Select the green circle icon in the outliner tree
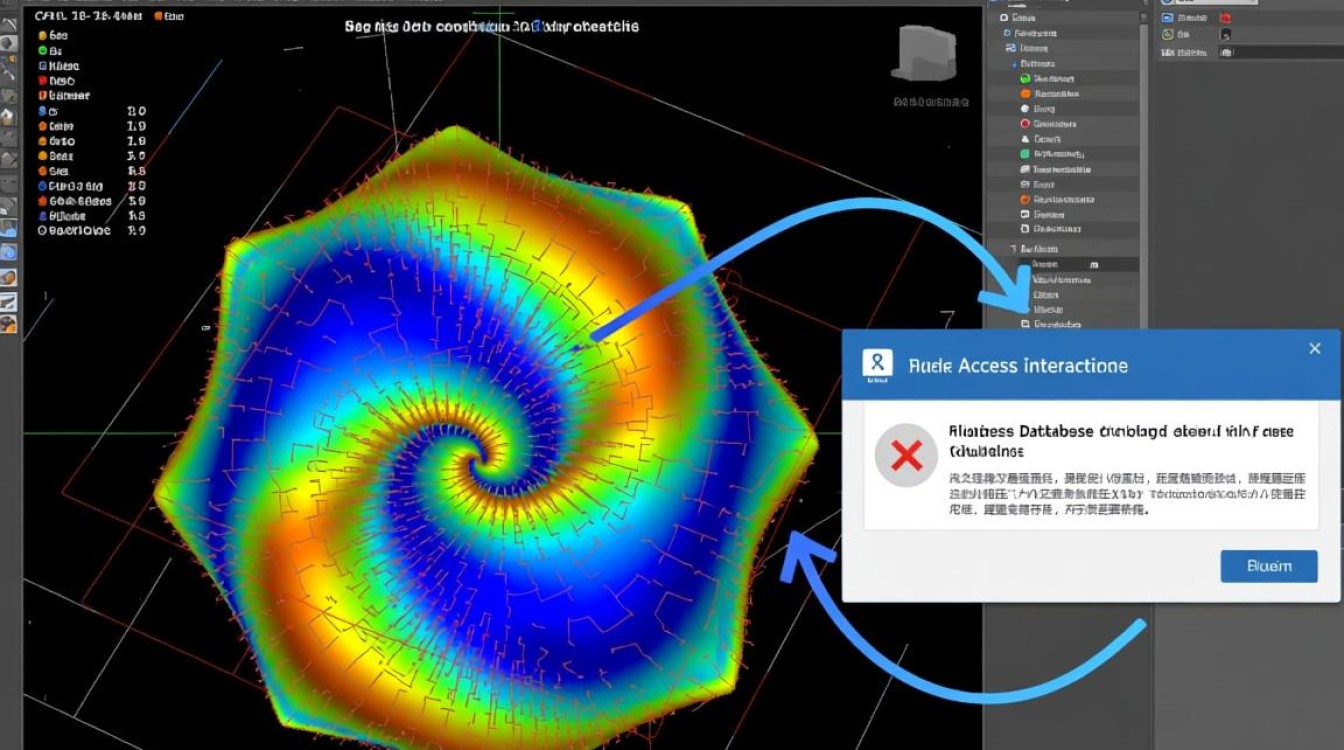Image resolution: width=1344 pixels, height=750 pixels. [x=1025, y=78]
